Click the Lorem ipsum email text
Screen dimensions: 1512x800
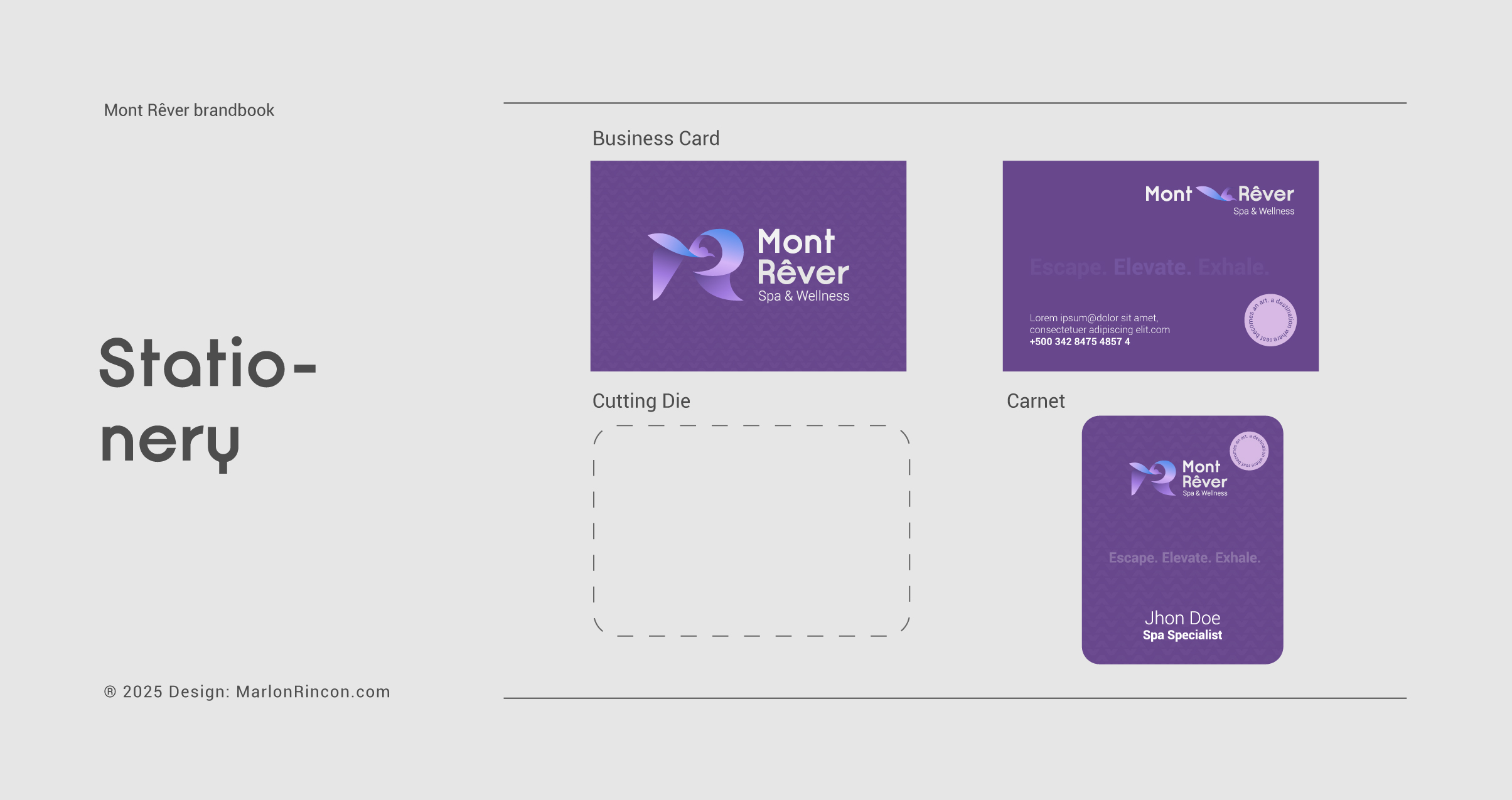point(1100,324)
